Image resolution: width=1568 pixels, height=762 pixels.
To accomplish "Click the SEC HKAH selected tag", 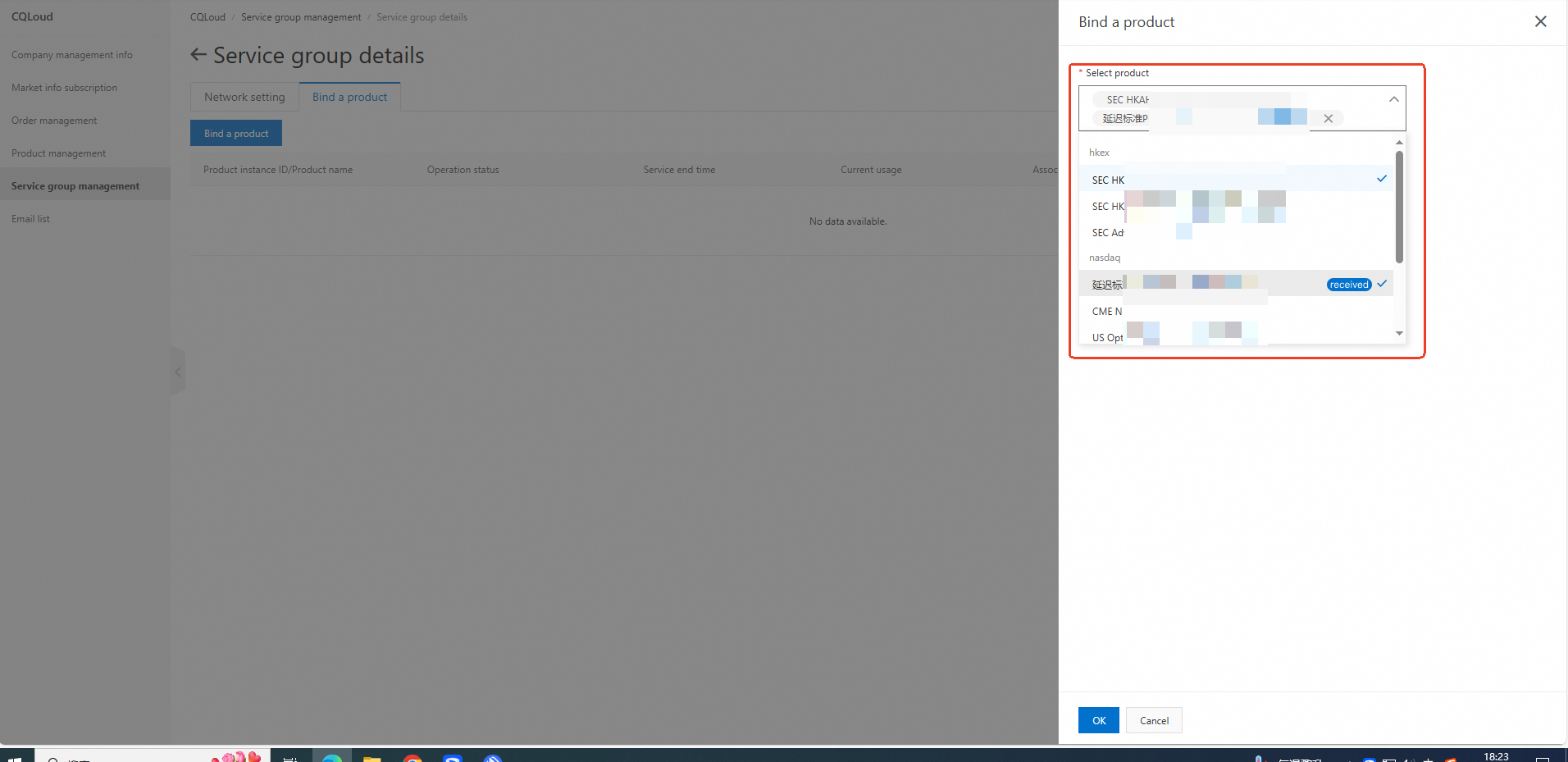I will click(1191, 99).
